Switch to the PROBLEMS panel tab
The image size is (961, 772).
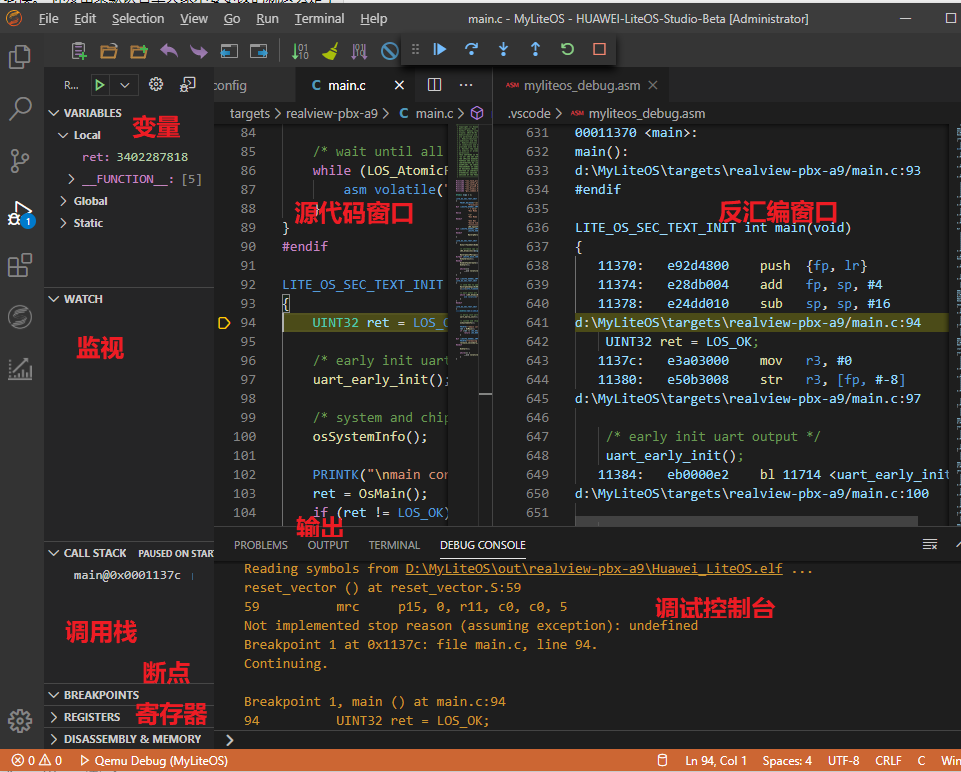pos(260,545)
